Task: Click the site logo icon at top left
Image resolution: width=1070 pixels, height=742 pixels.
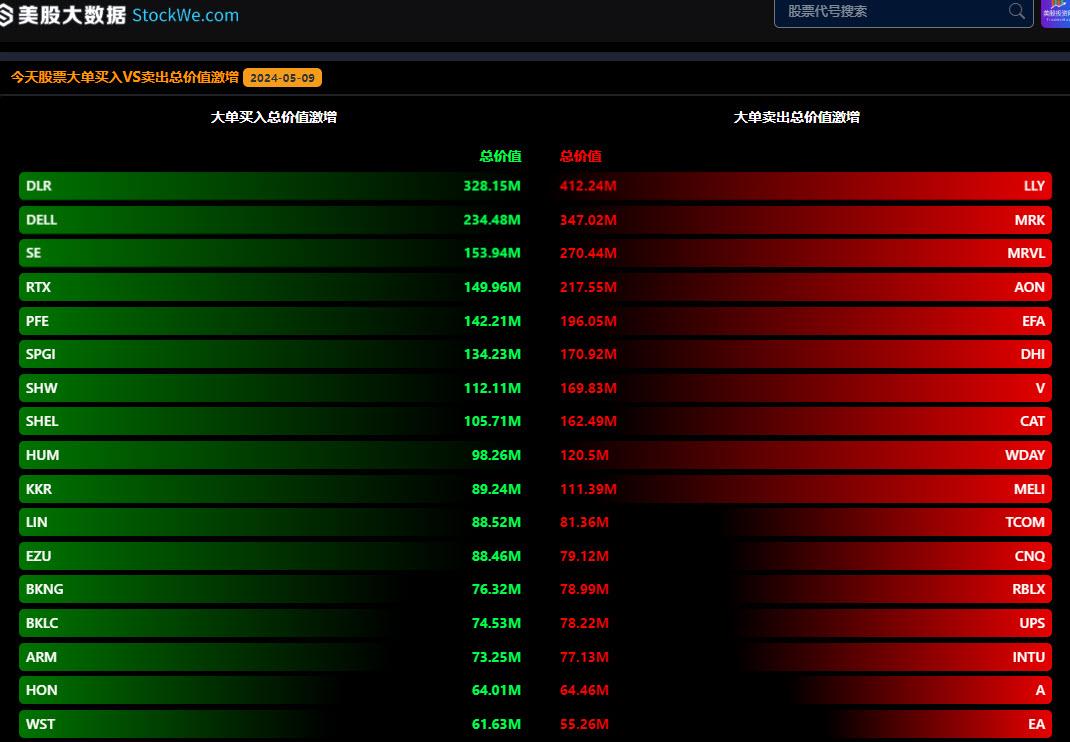Action: point(6,15)
